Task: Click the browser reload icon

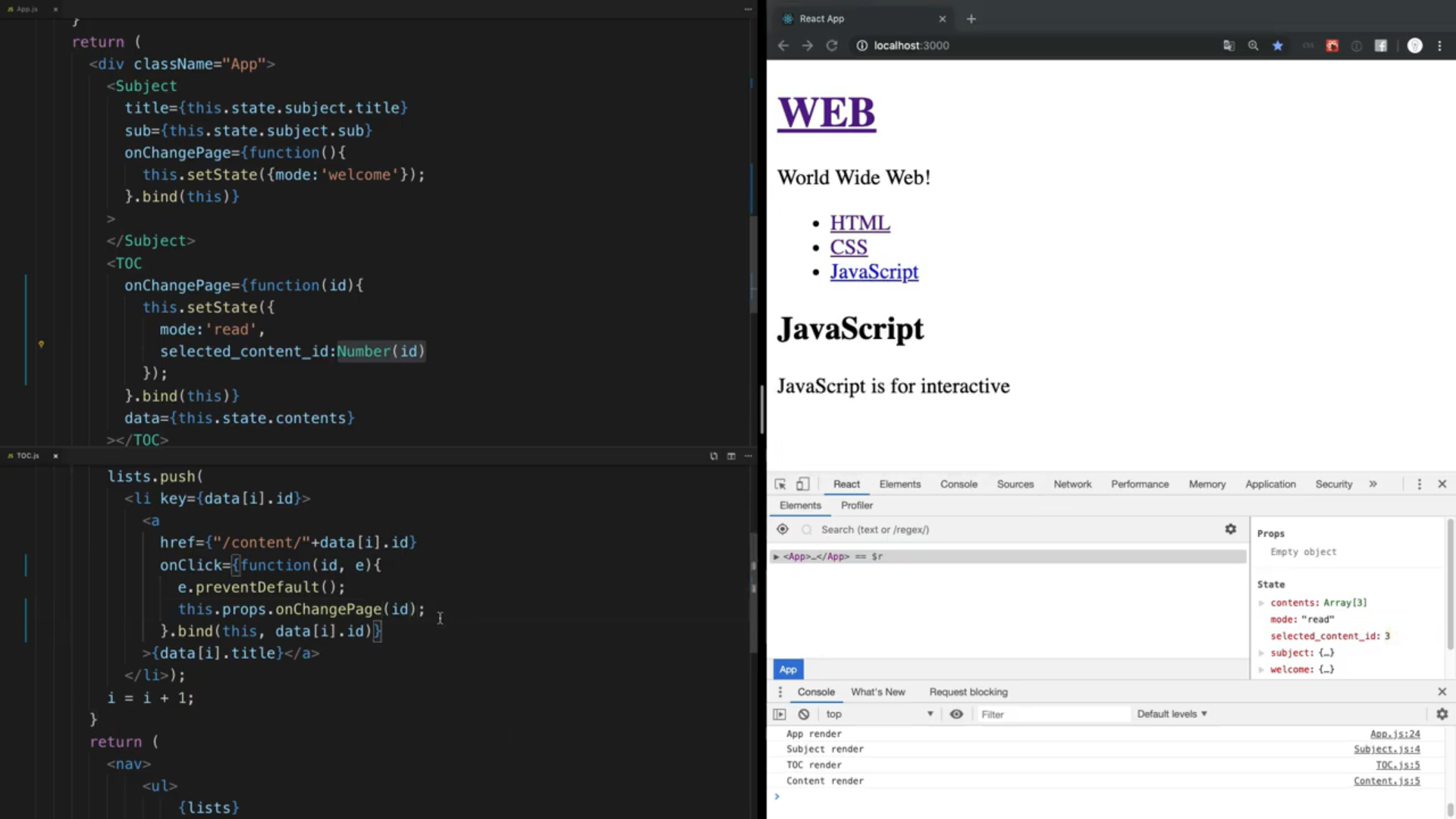Action: 832,45
